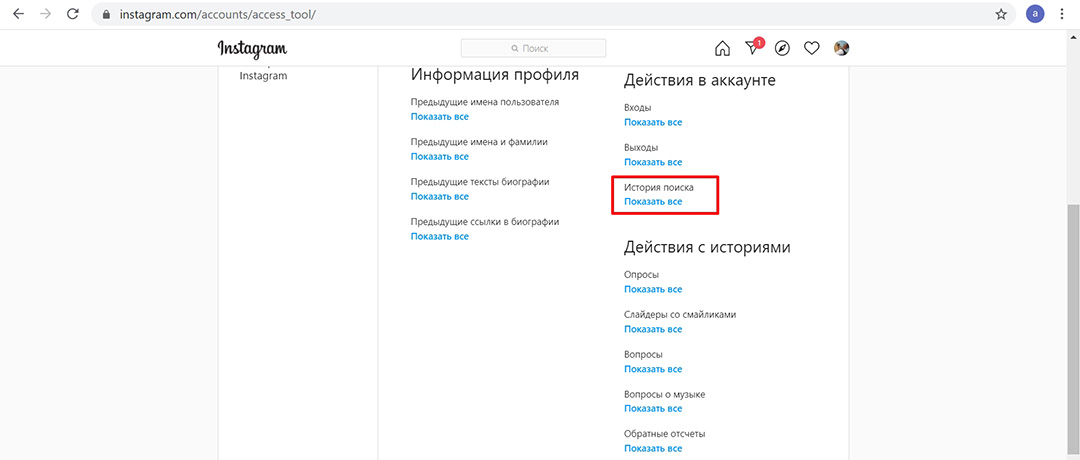Go to Instagram home feed icon
This screenshot has height=460, width=1080.
pos(722,48)
